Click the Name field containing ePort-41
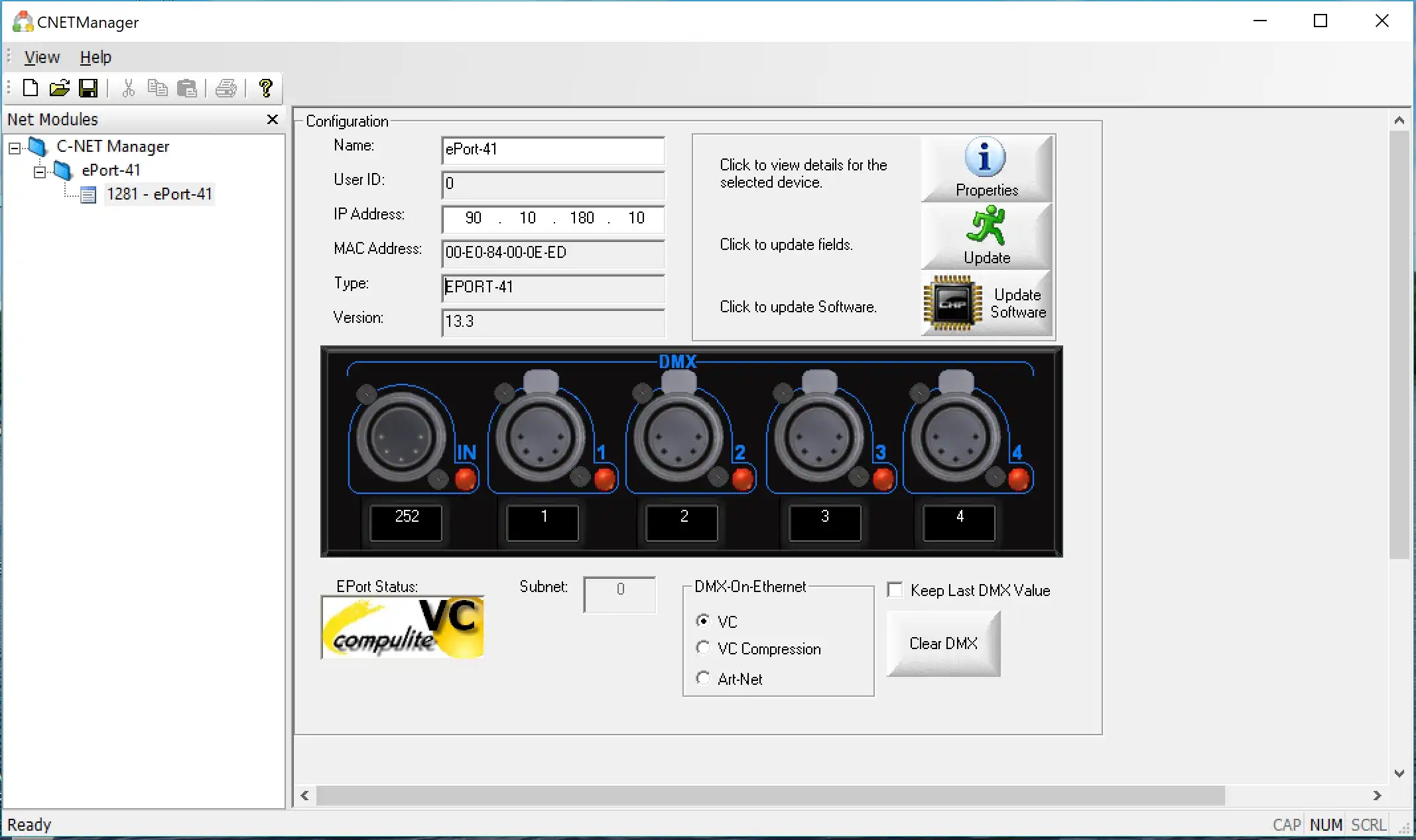The height and width of the screenshot is (840, 1416). [553, 150]
